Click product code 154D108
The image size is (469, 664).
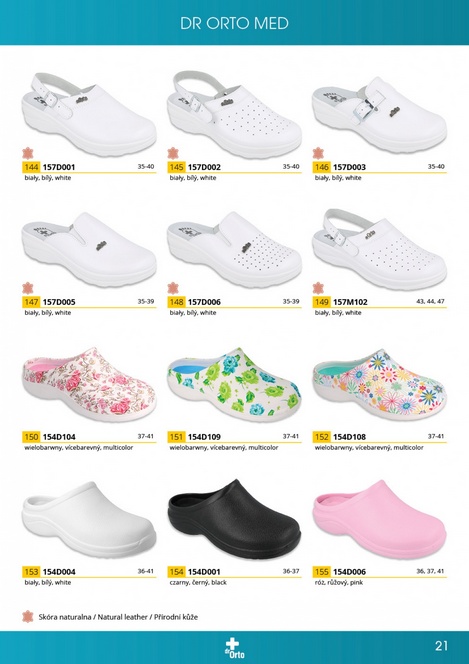click(x=349, y=437)
